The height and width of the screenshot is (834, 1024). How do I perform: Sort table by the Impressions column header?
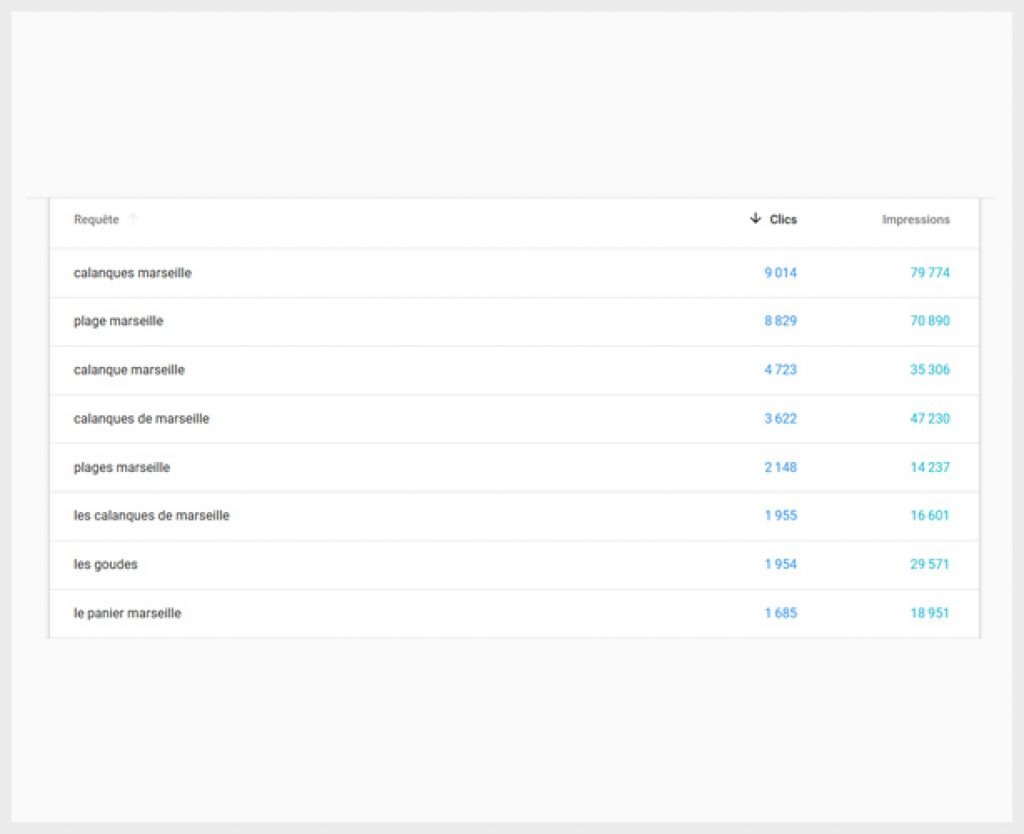pos(915,219)
